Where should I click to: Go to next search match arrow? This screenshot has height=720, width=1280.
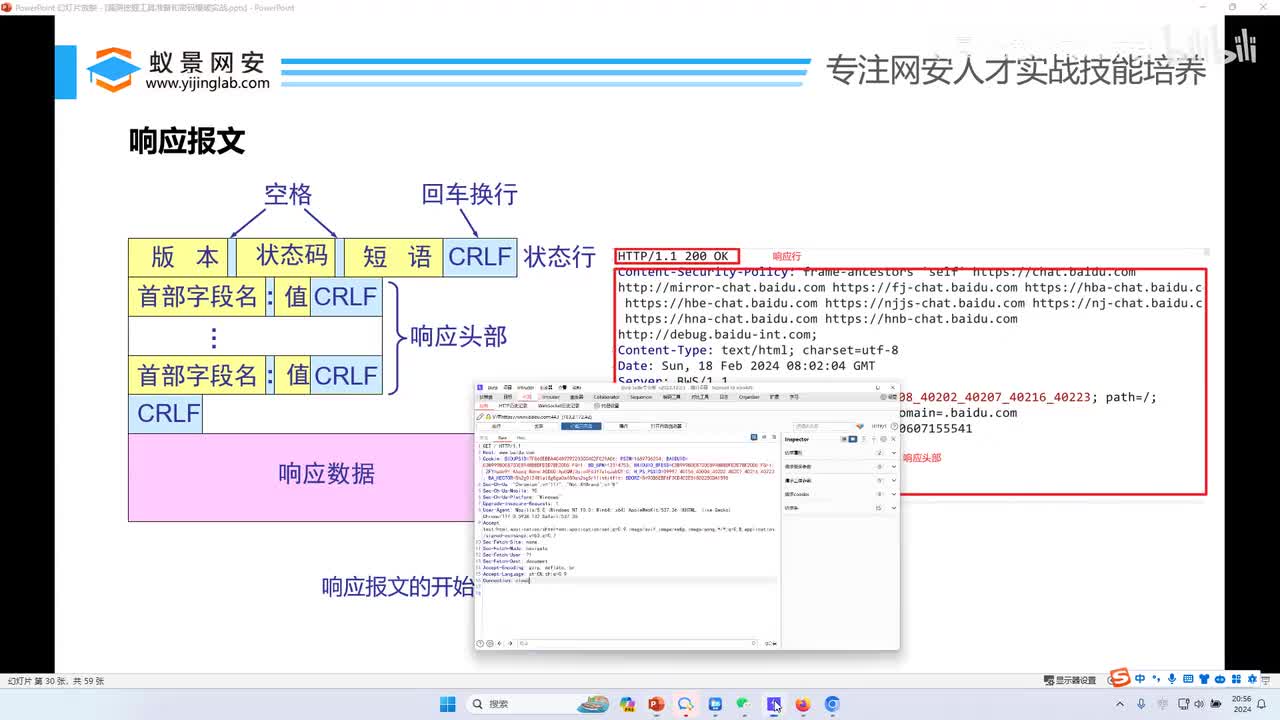(x=510, y=643)
